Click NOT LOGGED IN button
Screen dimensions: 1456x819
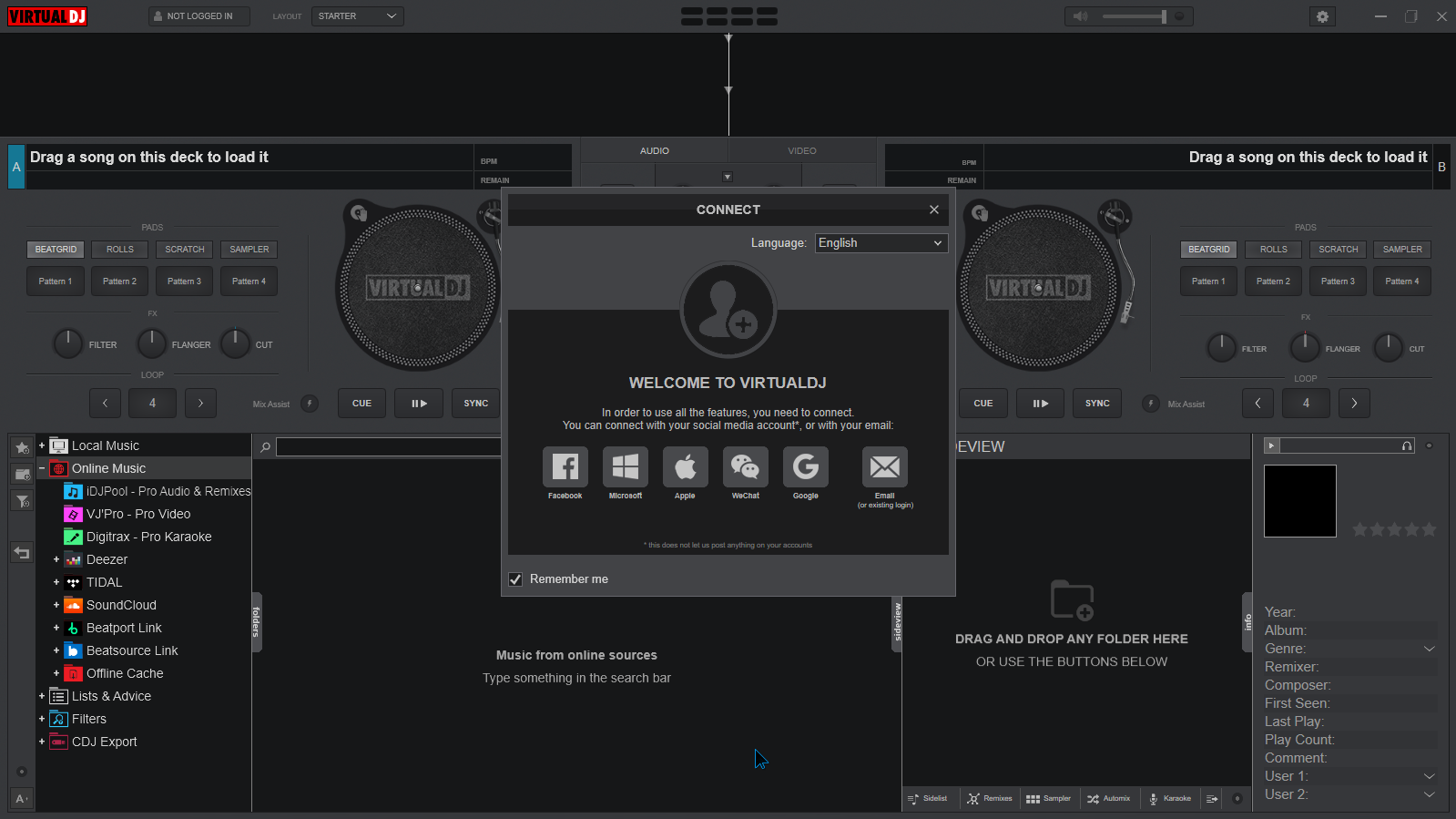click(x=199, y=16)
